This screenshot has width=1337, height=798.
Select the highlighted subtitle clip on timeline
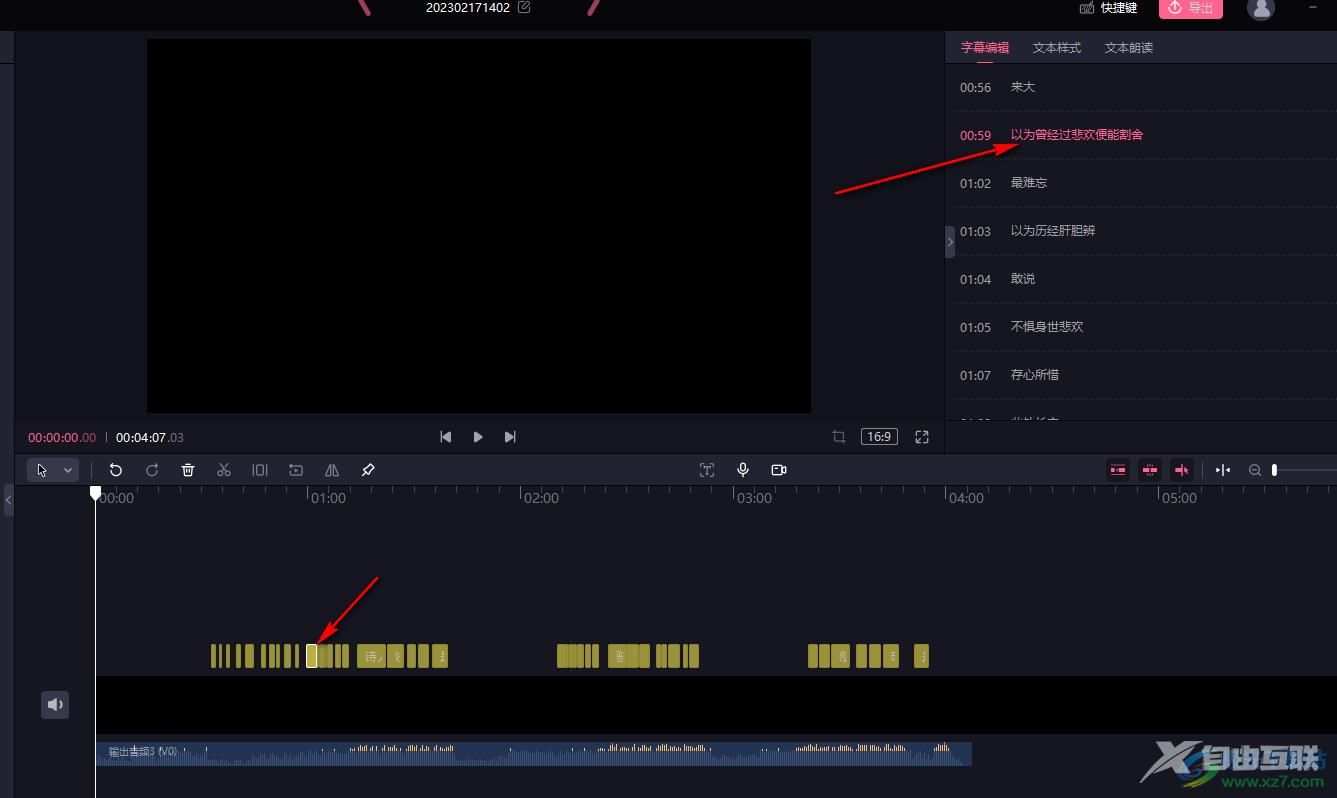312,656
